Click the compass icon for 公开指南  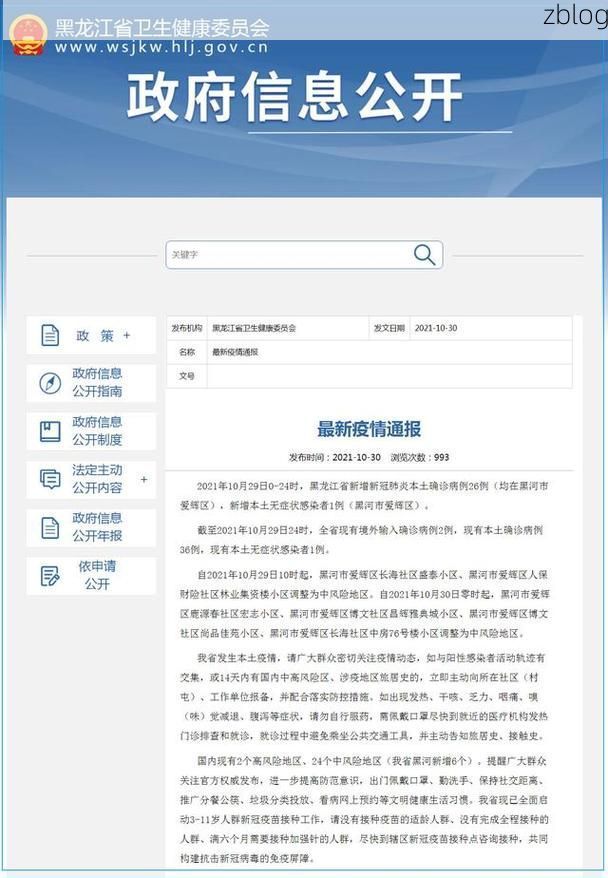[50, 383]
